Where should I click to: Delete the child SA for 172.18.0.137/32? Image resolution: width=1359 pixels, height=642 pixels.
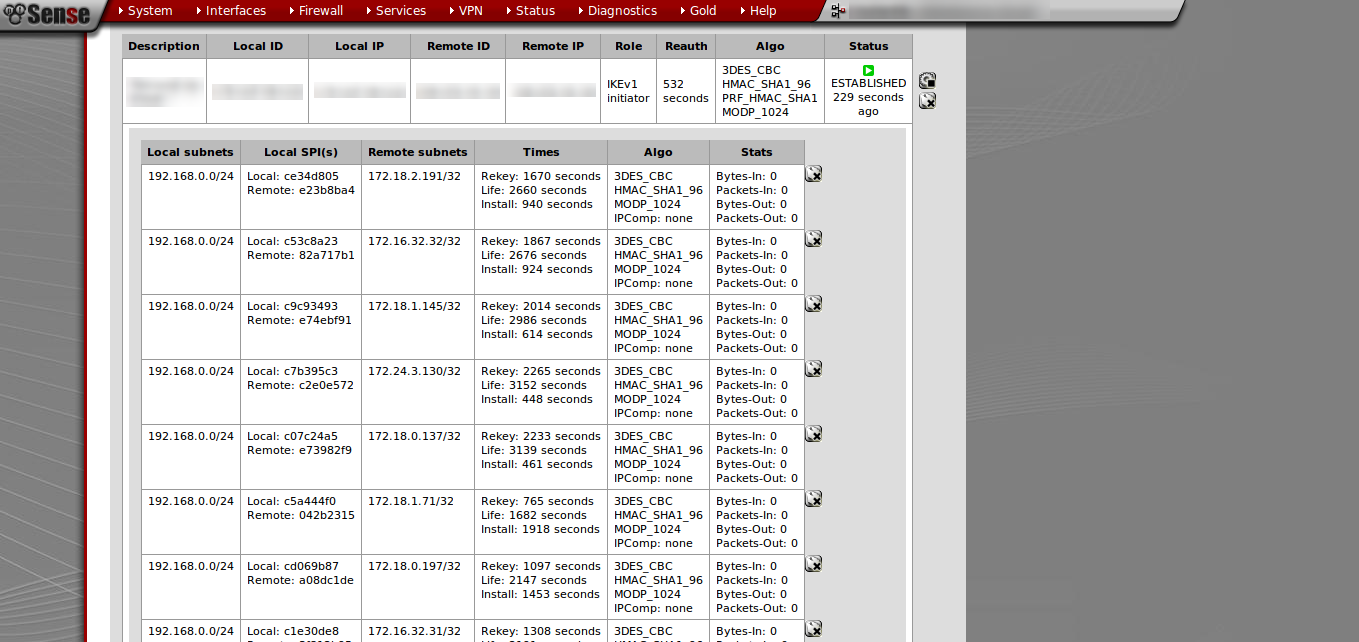coord(814,433)
